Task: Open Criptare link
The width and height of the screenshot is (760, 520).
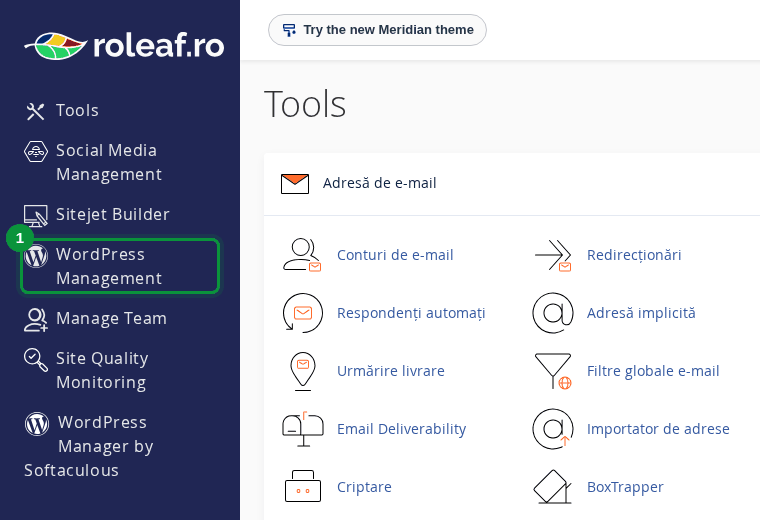Action: tap(364, 487)
